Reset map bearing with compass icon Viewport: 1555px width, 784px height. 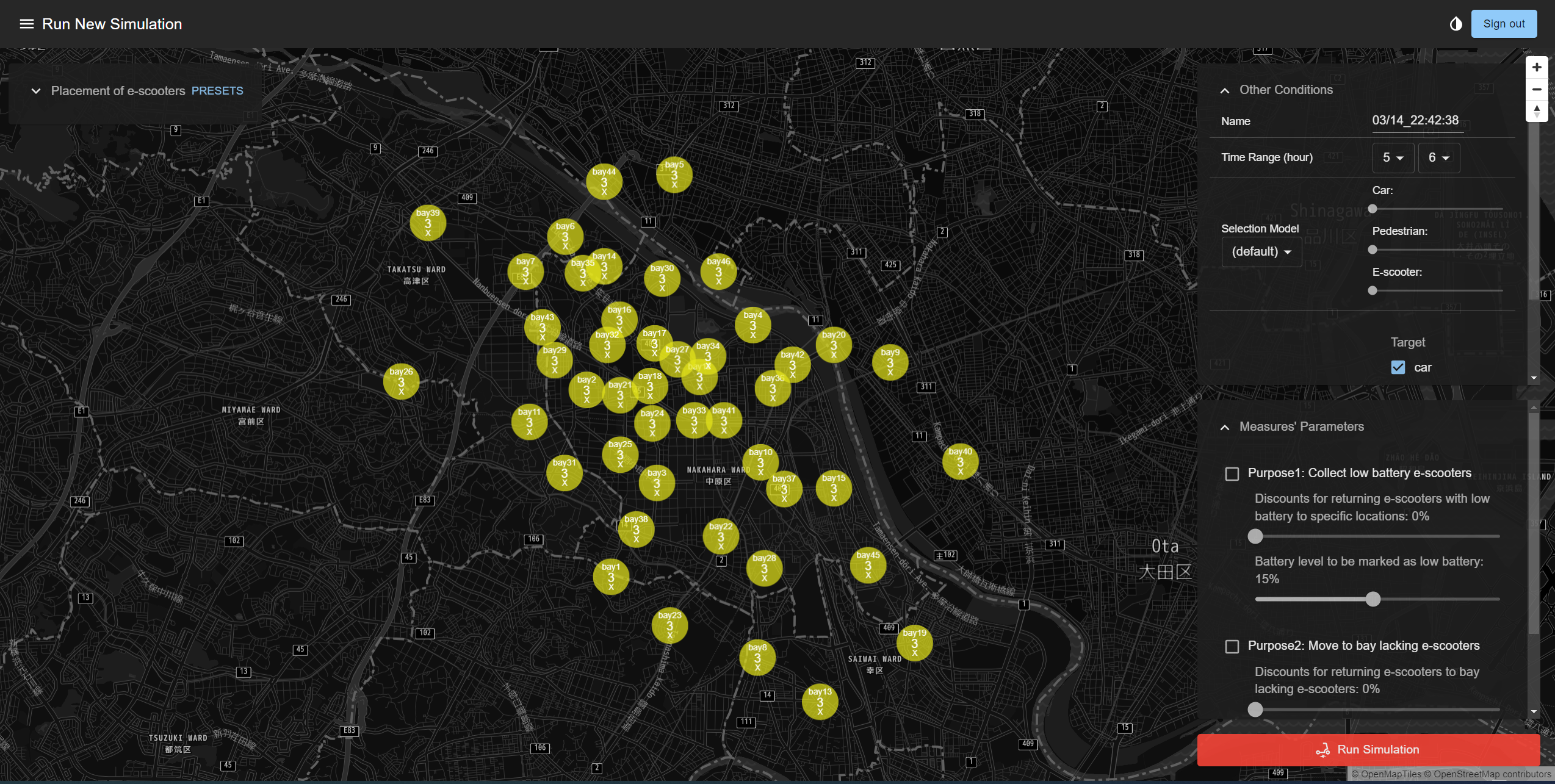pos(1537,111)
